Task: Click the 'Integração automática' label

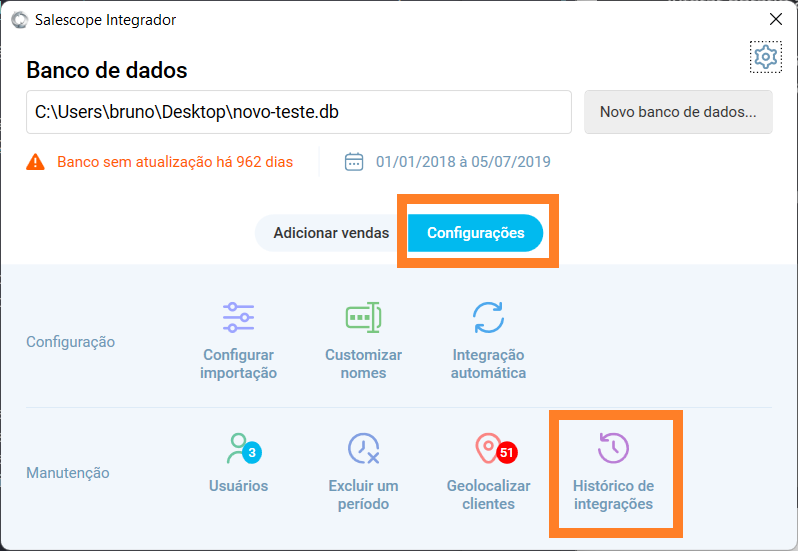Action: pyautogui.click(x=489, y=364)
